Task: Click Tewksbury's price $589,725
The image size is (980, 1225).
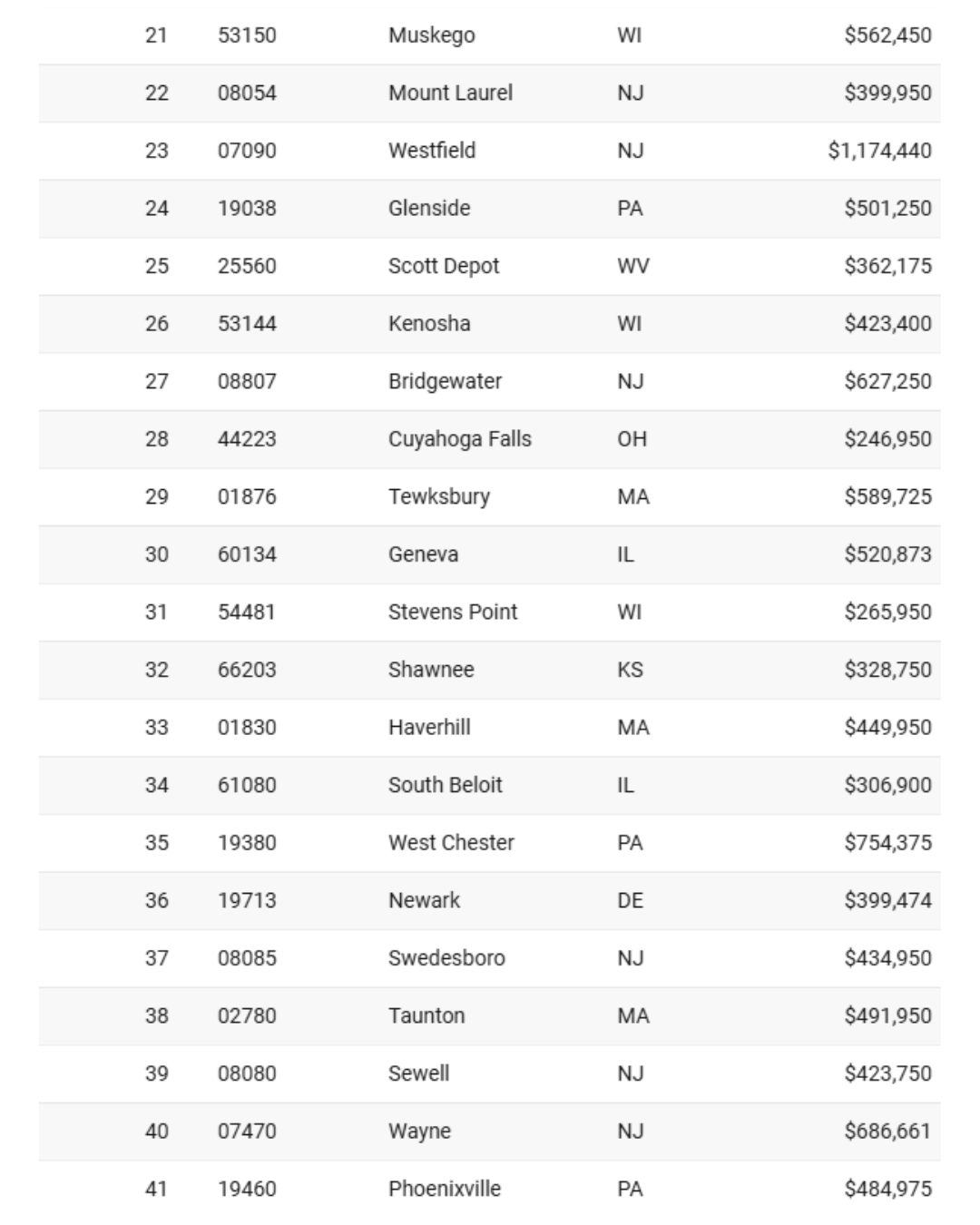Action: click(887, 496)
